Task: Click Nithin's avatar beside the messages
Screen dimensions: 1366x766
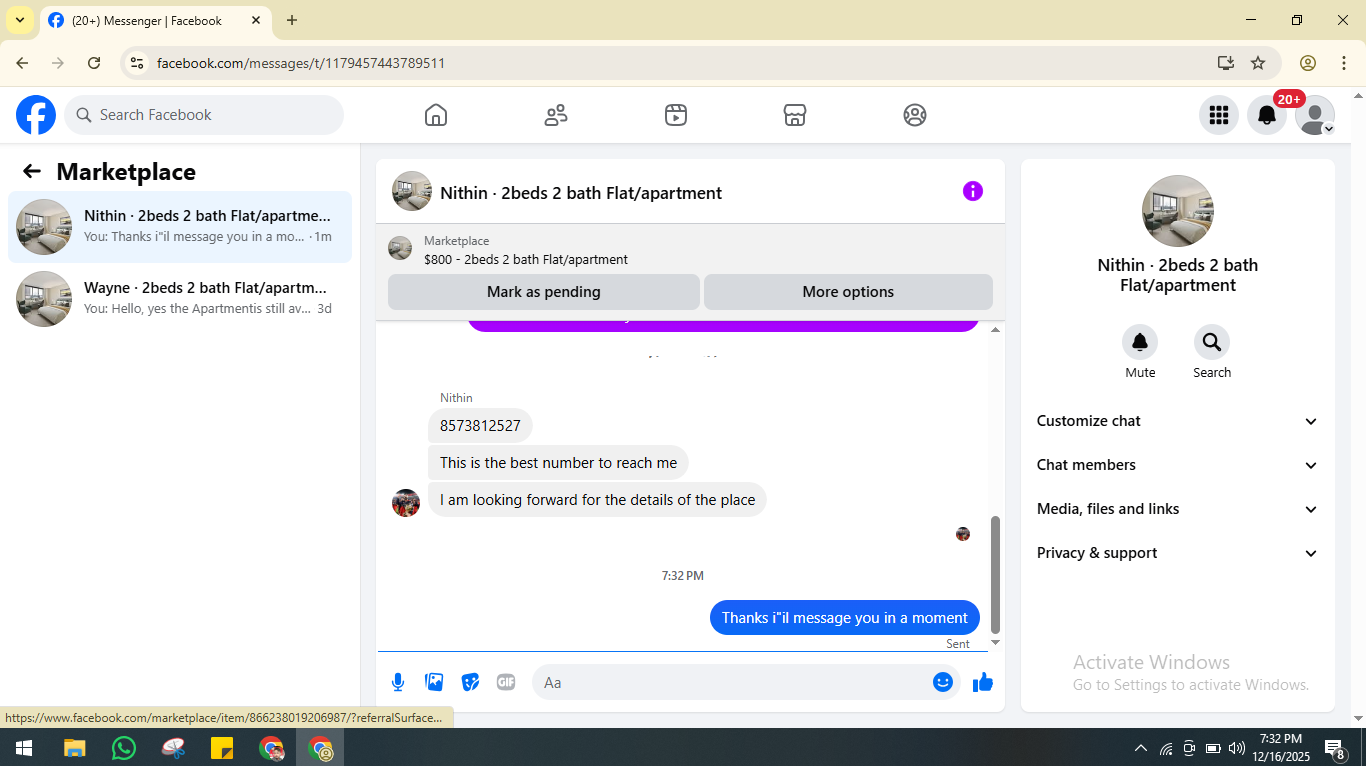Action: click(x=406, y=503)
